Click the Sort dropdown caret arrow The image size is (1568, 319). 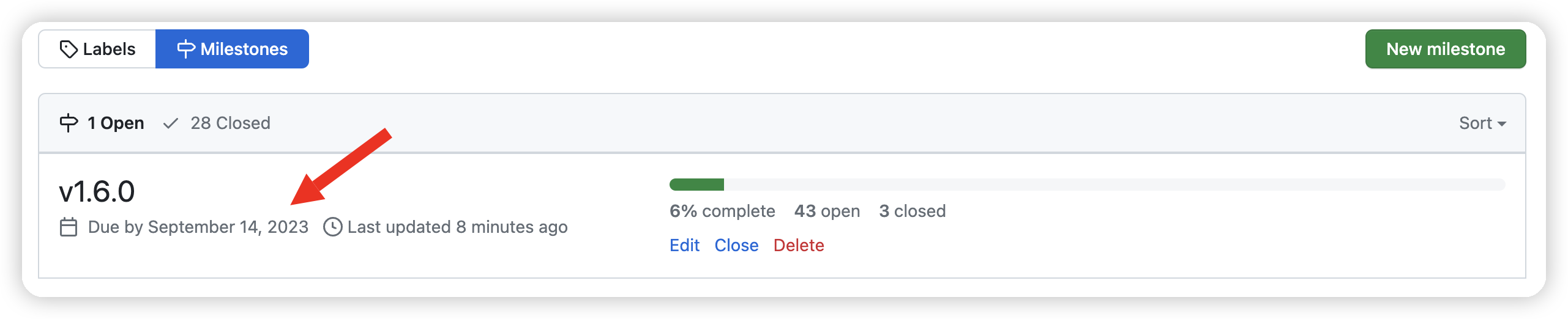pyautogui.click(x=1501, y=124)
